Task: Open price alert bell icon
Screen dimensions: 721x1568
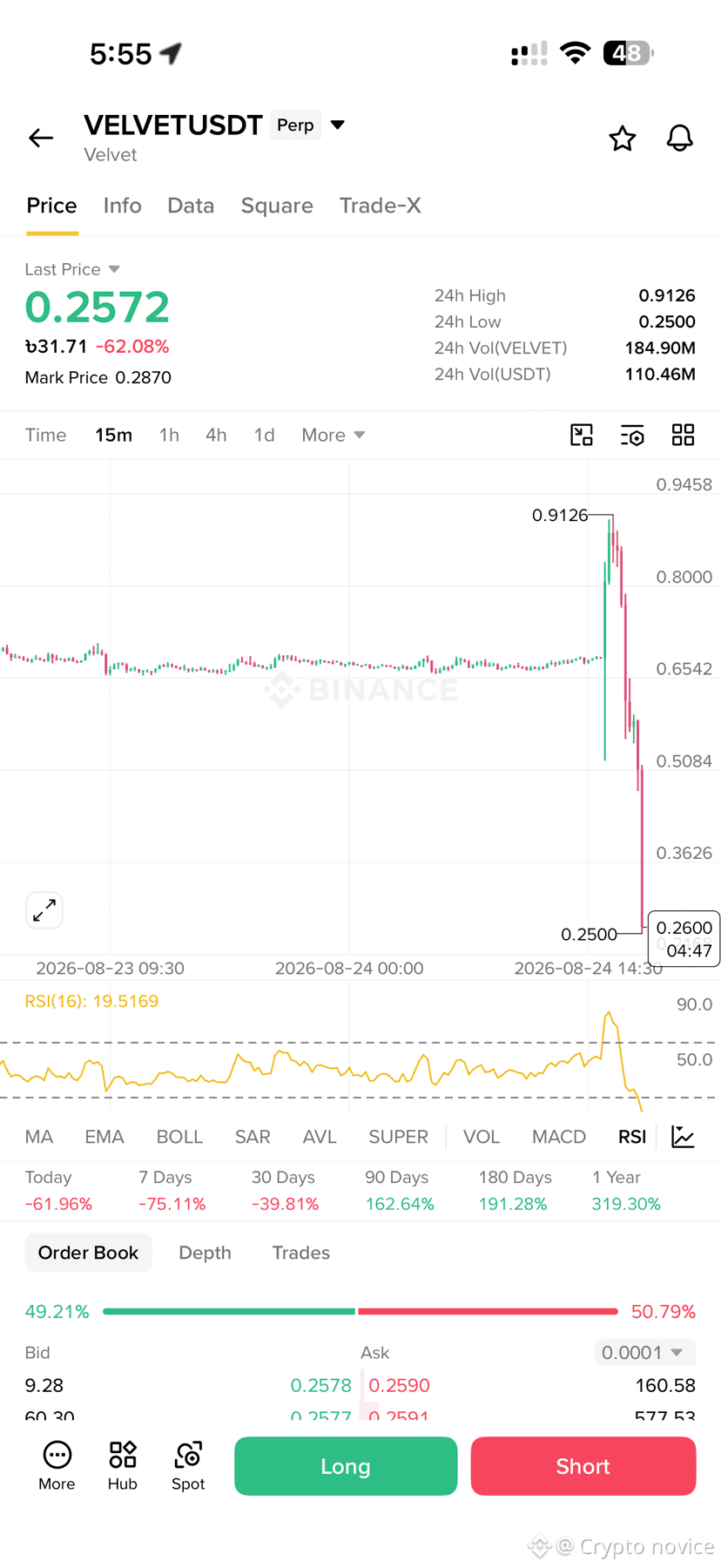Action: tap(680, 138)
